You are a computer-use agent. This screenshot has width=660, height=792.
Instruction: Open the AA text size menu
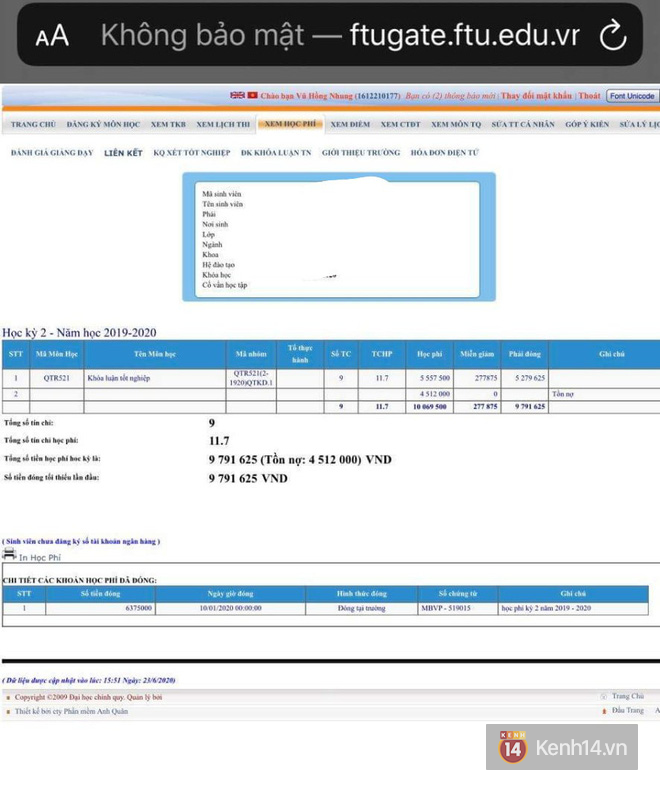point(52,36)
